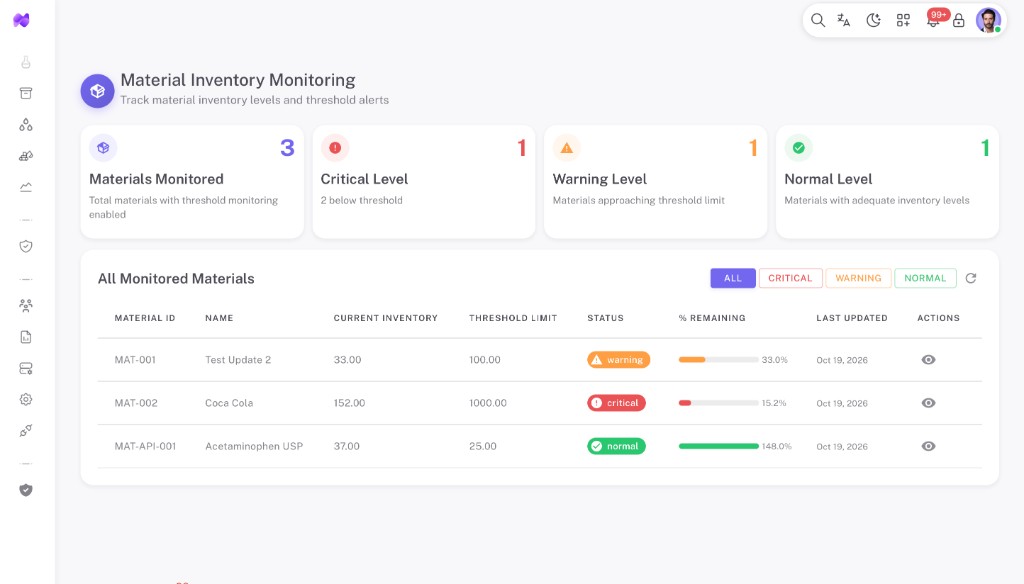Filter the table by NORMAL
Image resolution: width=1024 pixels, height=584 pixels.
[925, 278]
